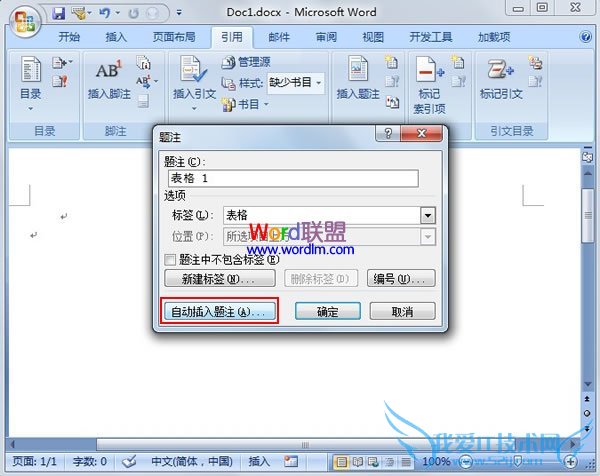Switch to draft view button
Screen dimensions: 600x476
(x=406, y=462)
